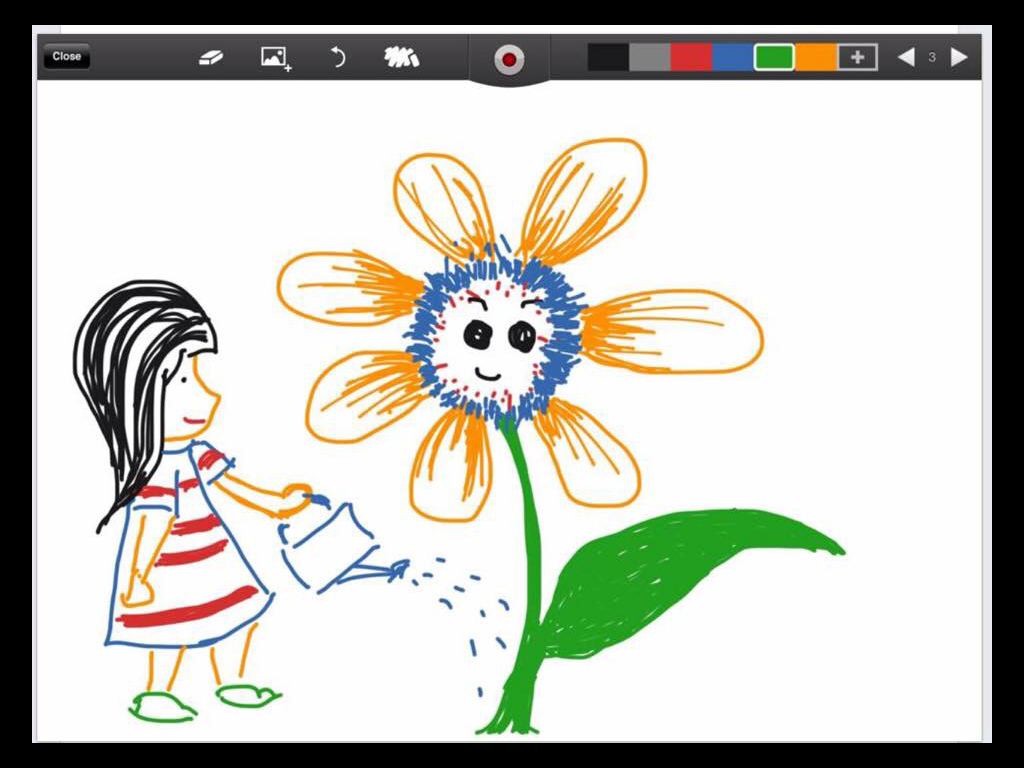Switch to the blue color swatch
Viewport: 1024px width, 768px height.
[732, 57]
